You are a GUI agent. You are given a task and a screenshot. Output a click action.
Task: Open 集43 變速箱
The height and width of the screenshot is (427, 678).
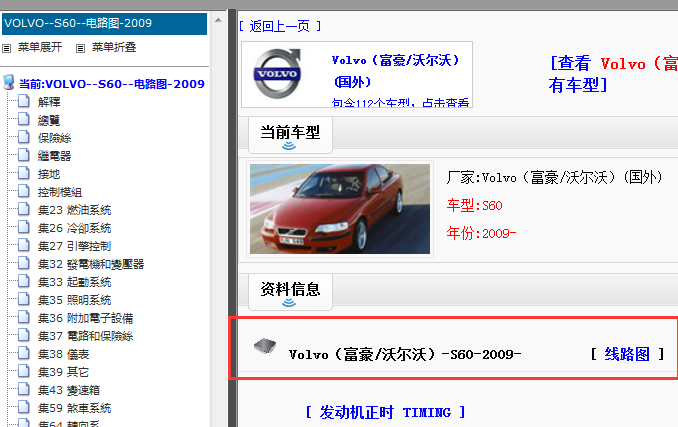click(69, 390)
